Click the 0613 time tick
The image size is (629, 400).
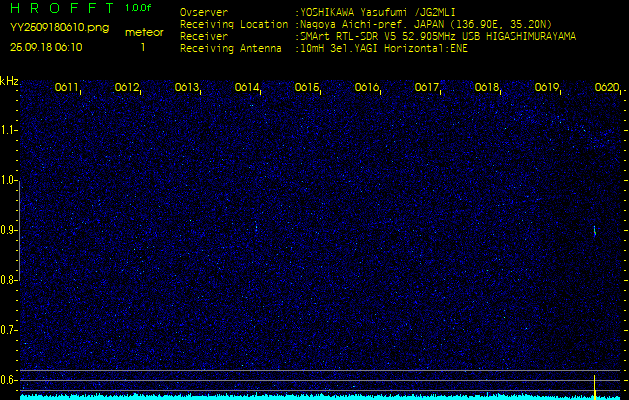[x=187, y=88]
